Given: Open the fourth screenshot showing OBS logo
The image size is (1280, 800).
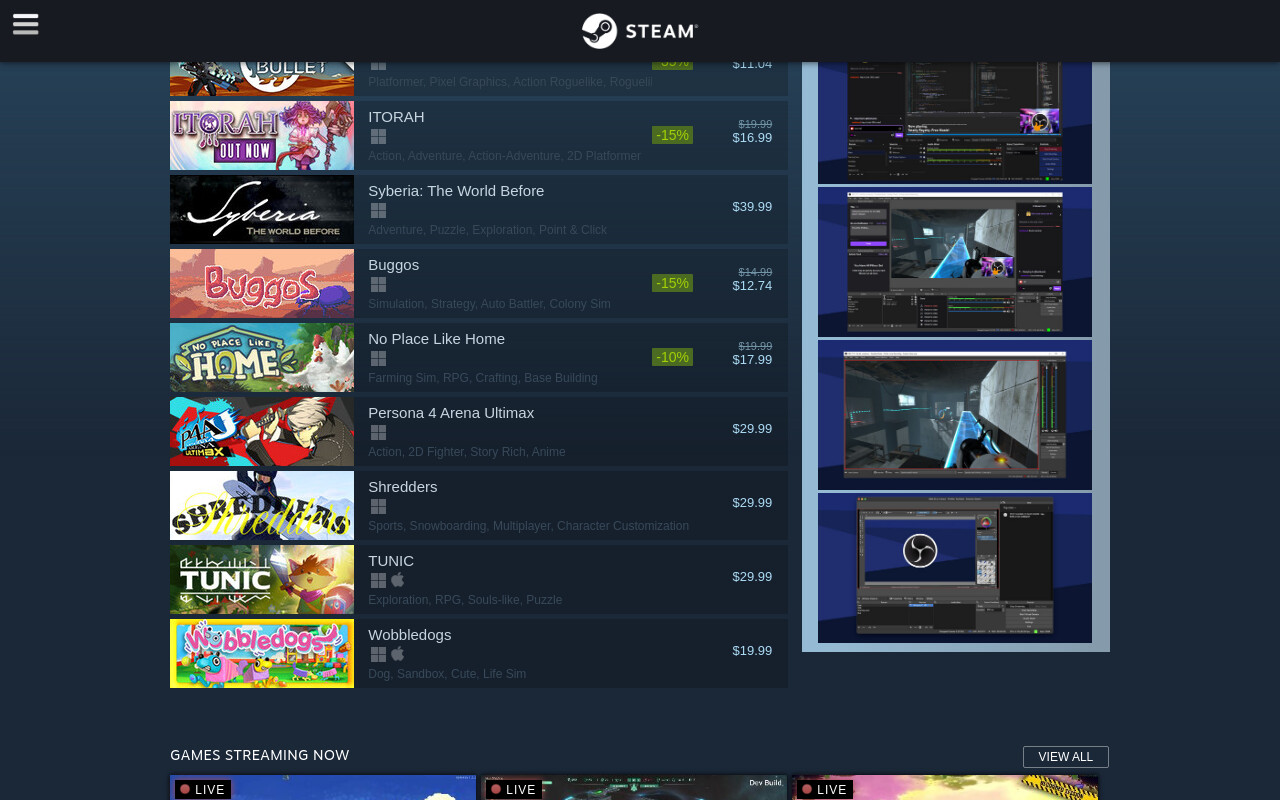Looking at the screenshot, I should 955,568.
